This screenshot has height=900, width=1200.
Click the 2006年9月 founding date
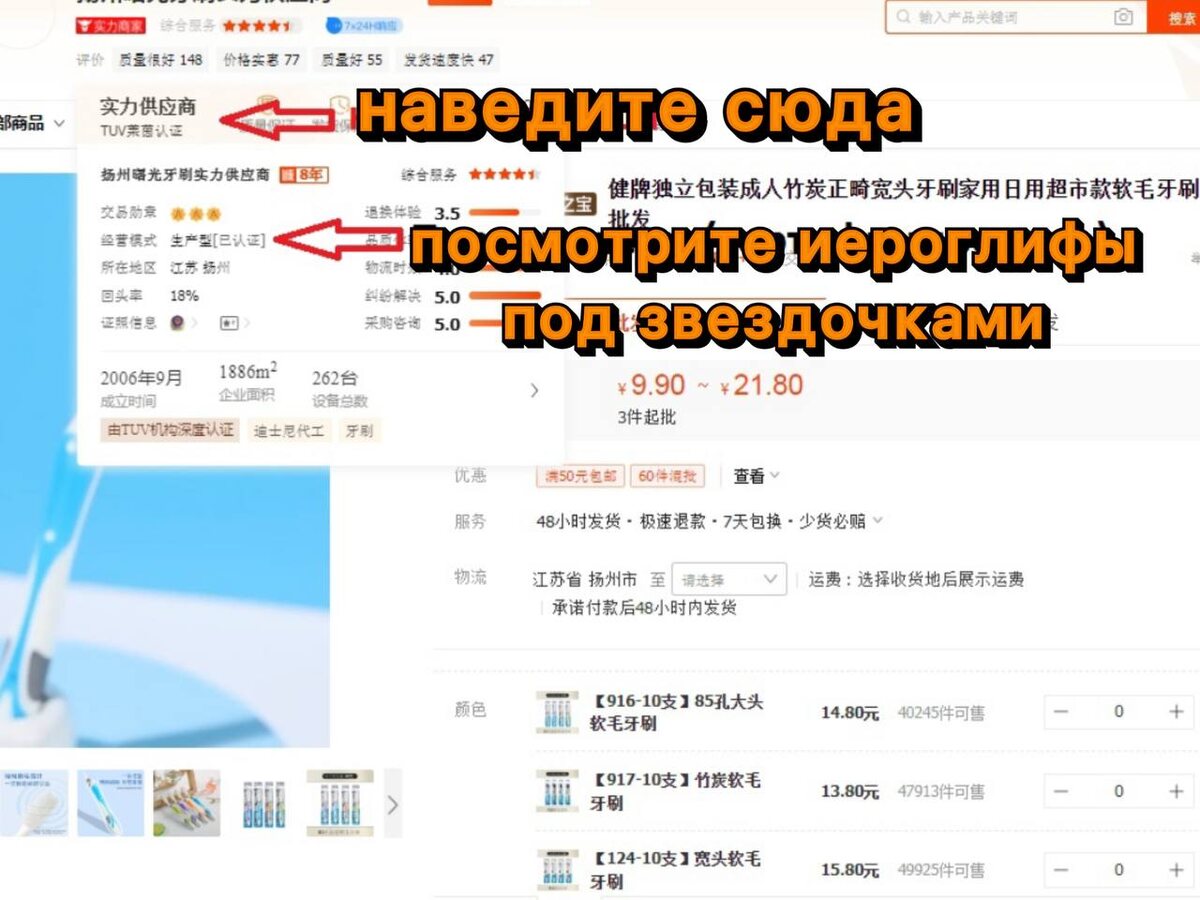pyautogui.click(x=142, y=378)
